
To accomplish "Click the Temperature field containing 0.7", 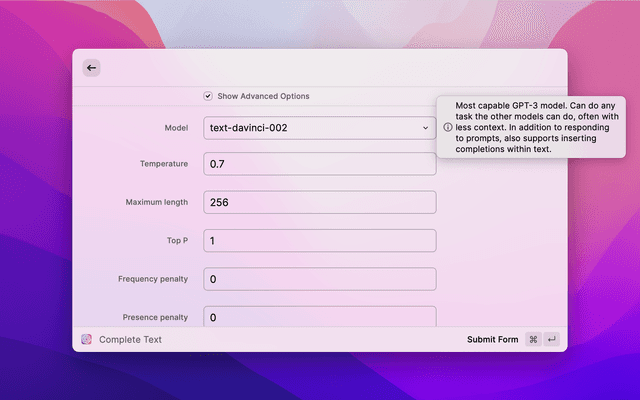I will point(319,164).
